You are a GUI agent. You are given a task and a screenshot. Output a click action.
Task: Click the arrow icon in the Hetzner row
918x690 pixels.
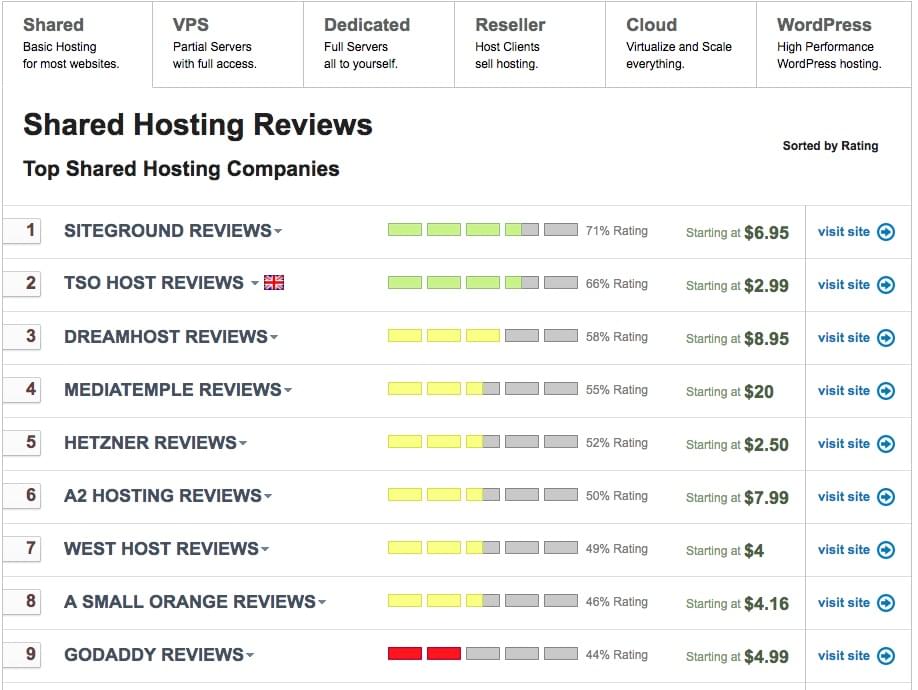(x=885, y=444)
